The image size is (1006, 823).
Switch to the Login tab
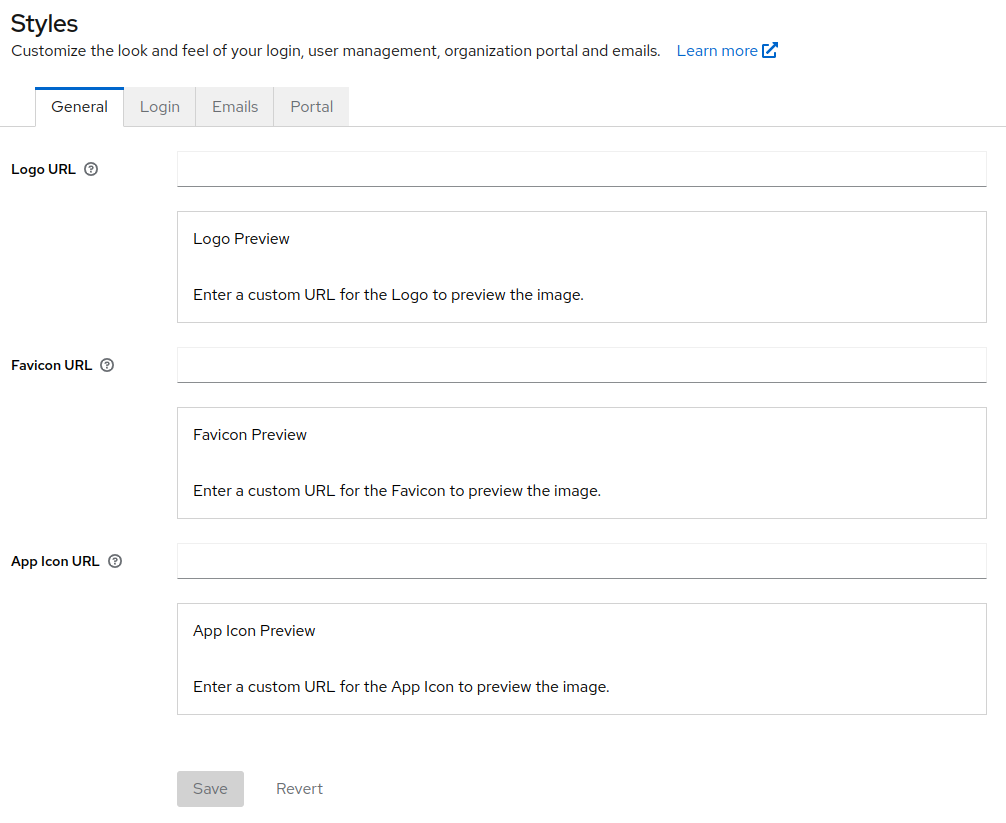pyautogui.click(x=160, y=107)
